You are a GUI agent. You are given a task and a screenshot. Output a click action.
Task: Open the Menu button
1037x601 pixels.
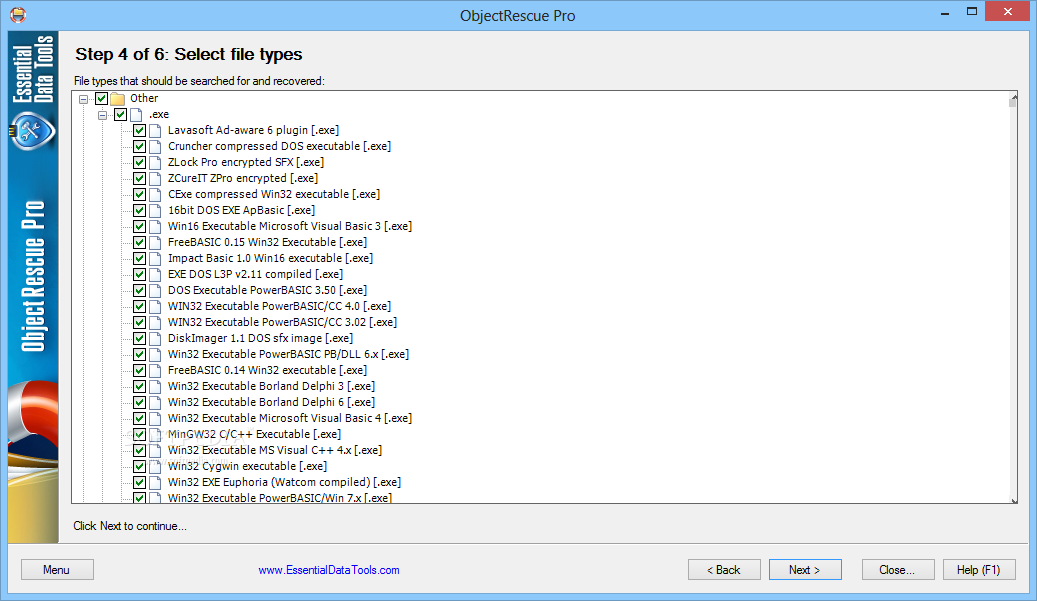click(57, 570)
